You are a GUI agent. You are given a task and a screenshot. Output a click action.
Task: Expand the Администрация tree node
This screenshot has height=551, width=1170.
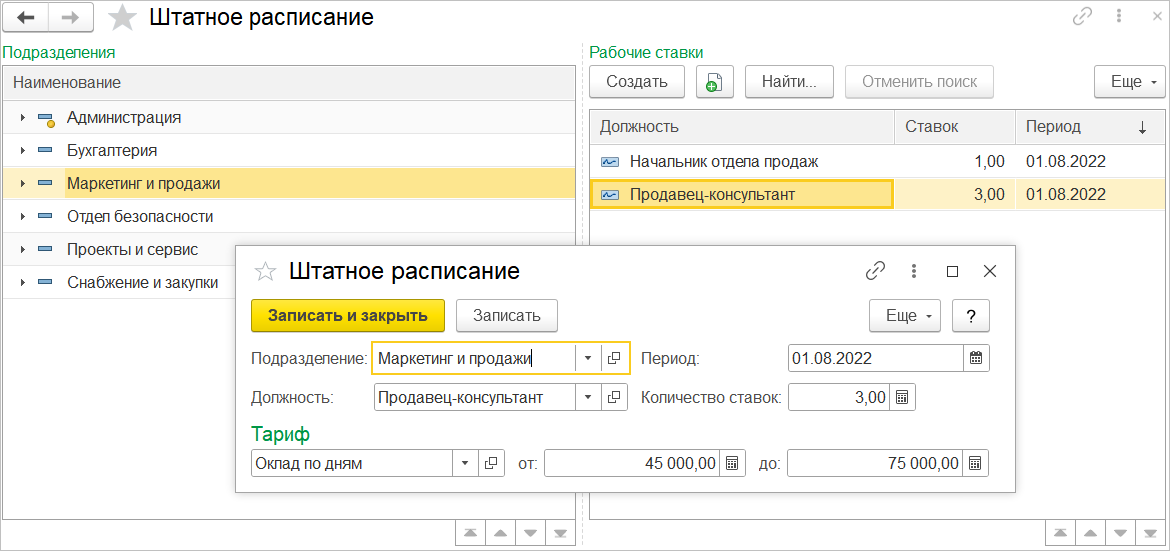click(x=22, y=118)
